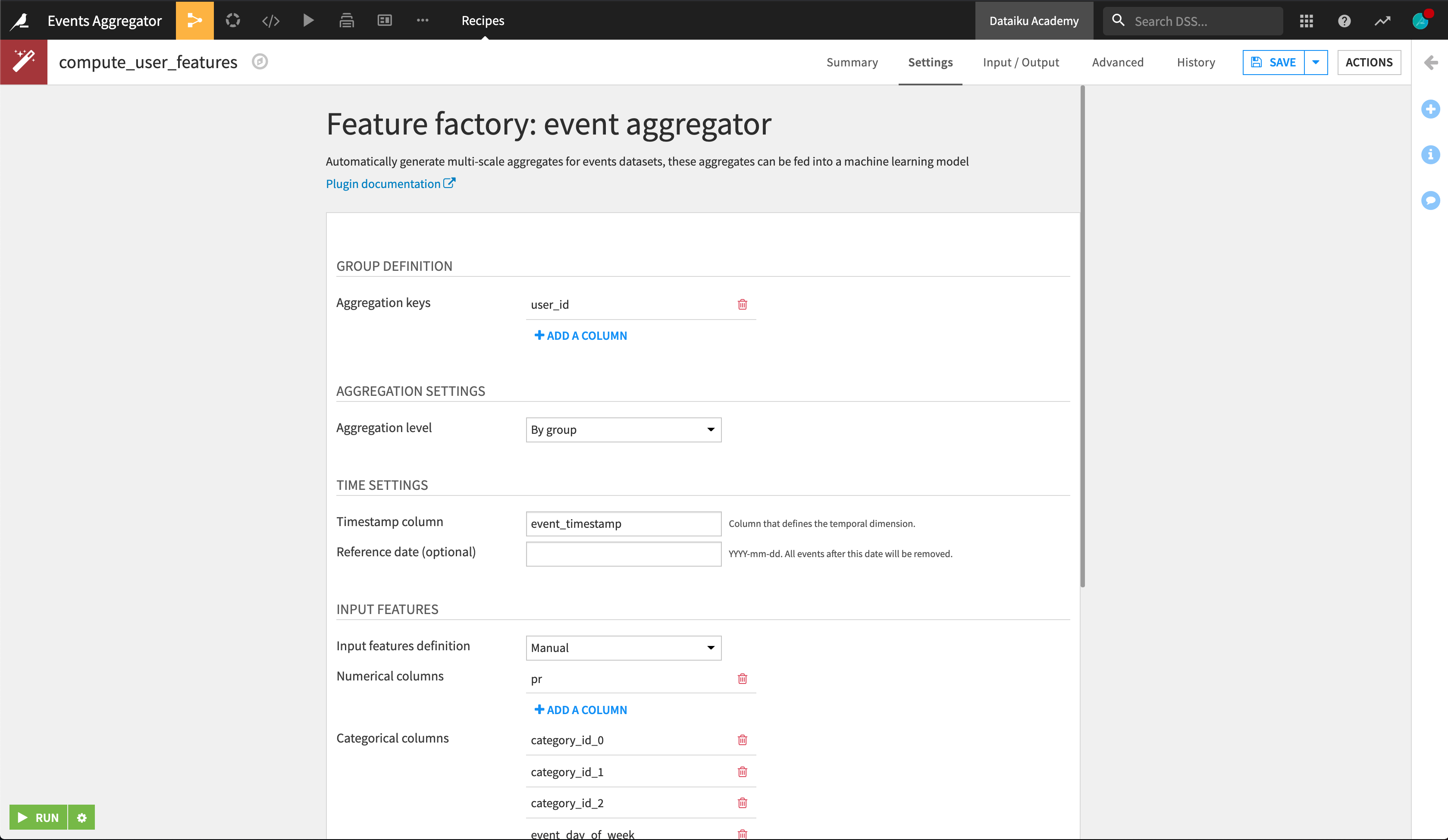Click the Save dropdown arrow button
Image resolution: width=1448 pixels, height=840 pixels.
1316,62
